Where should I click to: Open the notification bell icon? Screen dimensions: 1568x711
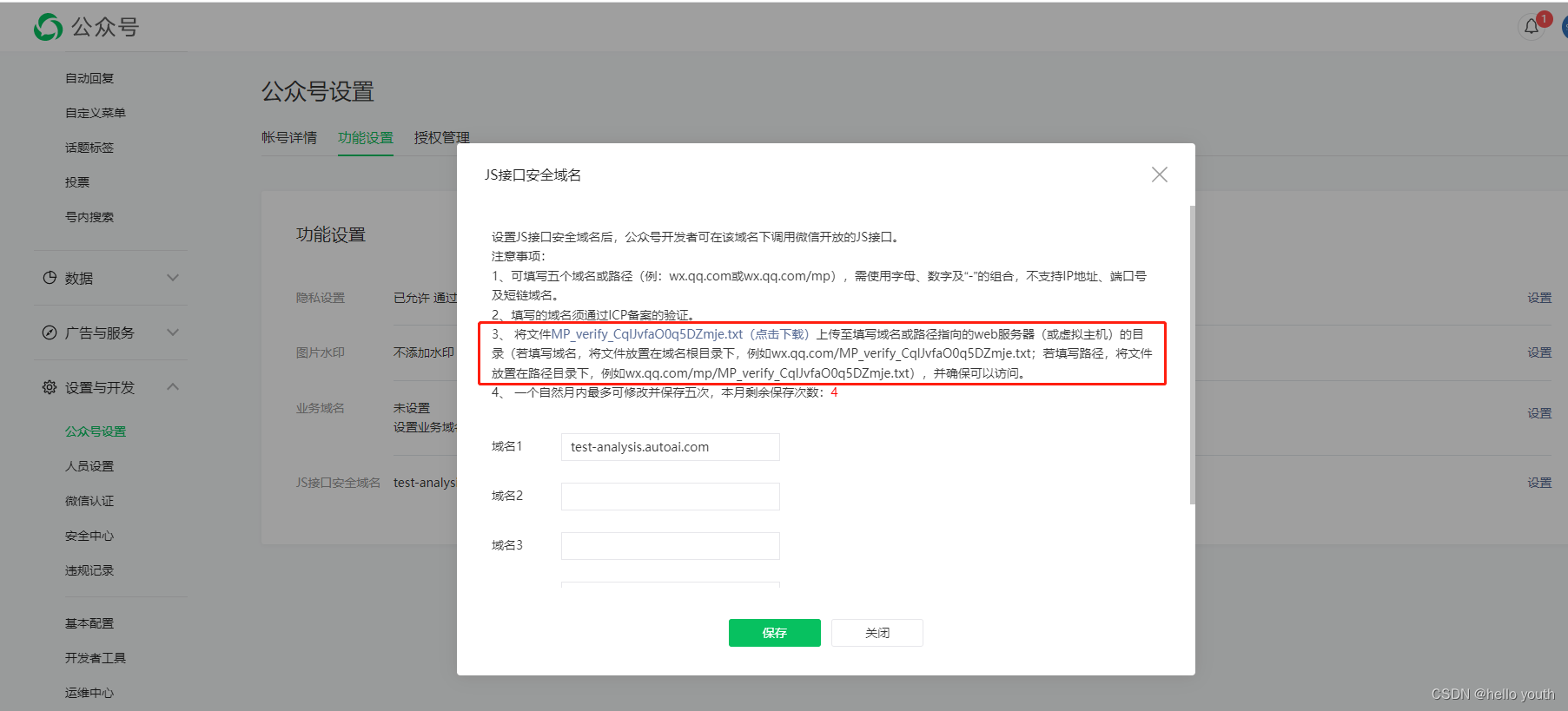pyautogui.click(x=1532, y=26)
